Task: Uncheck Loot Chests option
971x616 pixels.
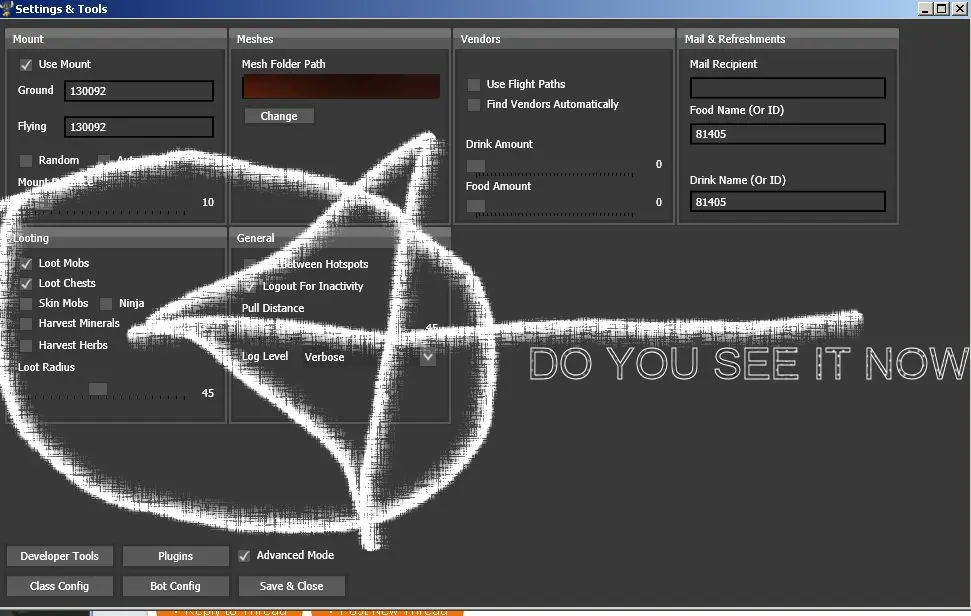Action: tap(26, 284)
